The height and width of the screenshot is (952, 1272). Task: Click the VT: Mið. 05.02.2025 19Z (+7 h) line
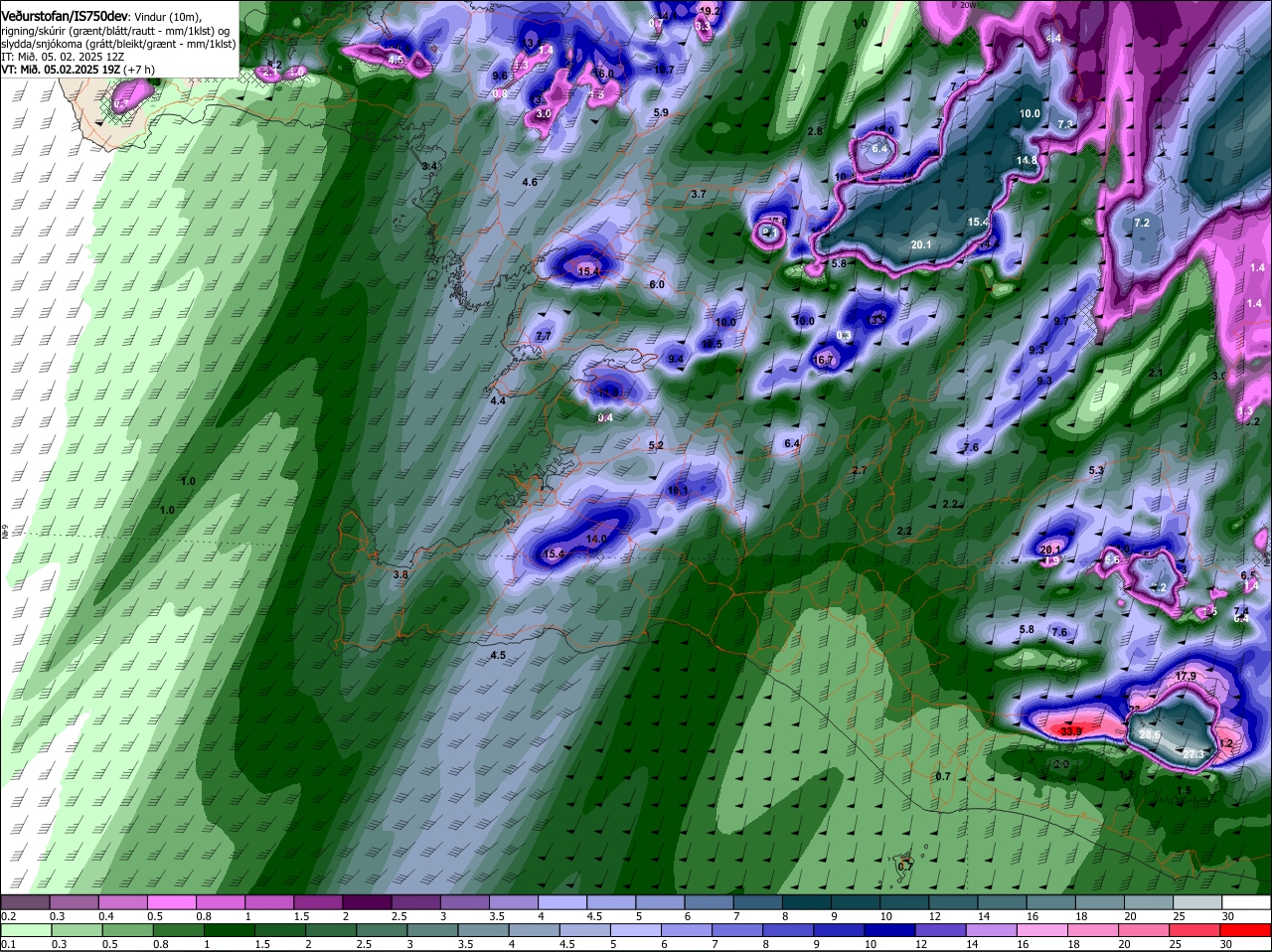(x=78, y=70)
